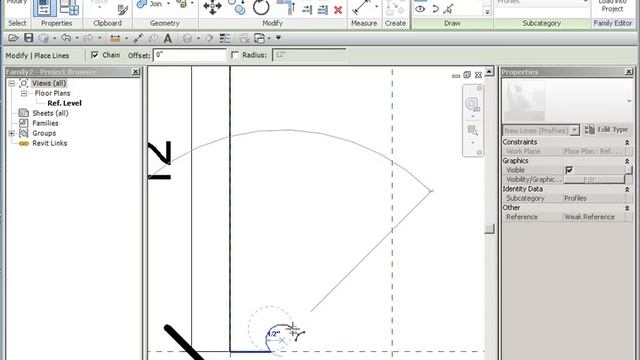The width and height of the screenshot is (640, 360).
Task: Select Sheets (all) in Project Browser
Action: tap(50, 113)
